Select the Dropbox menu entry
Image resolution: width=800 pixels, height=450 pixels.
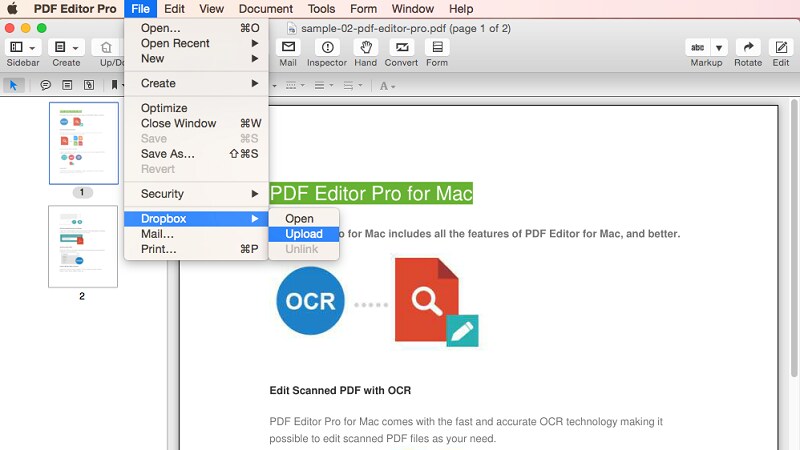(196, 219)
